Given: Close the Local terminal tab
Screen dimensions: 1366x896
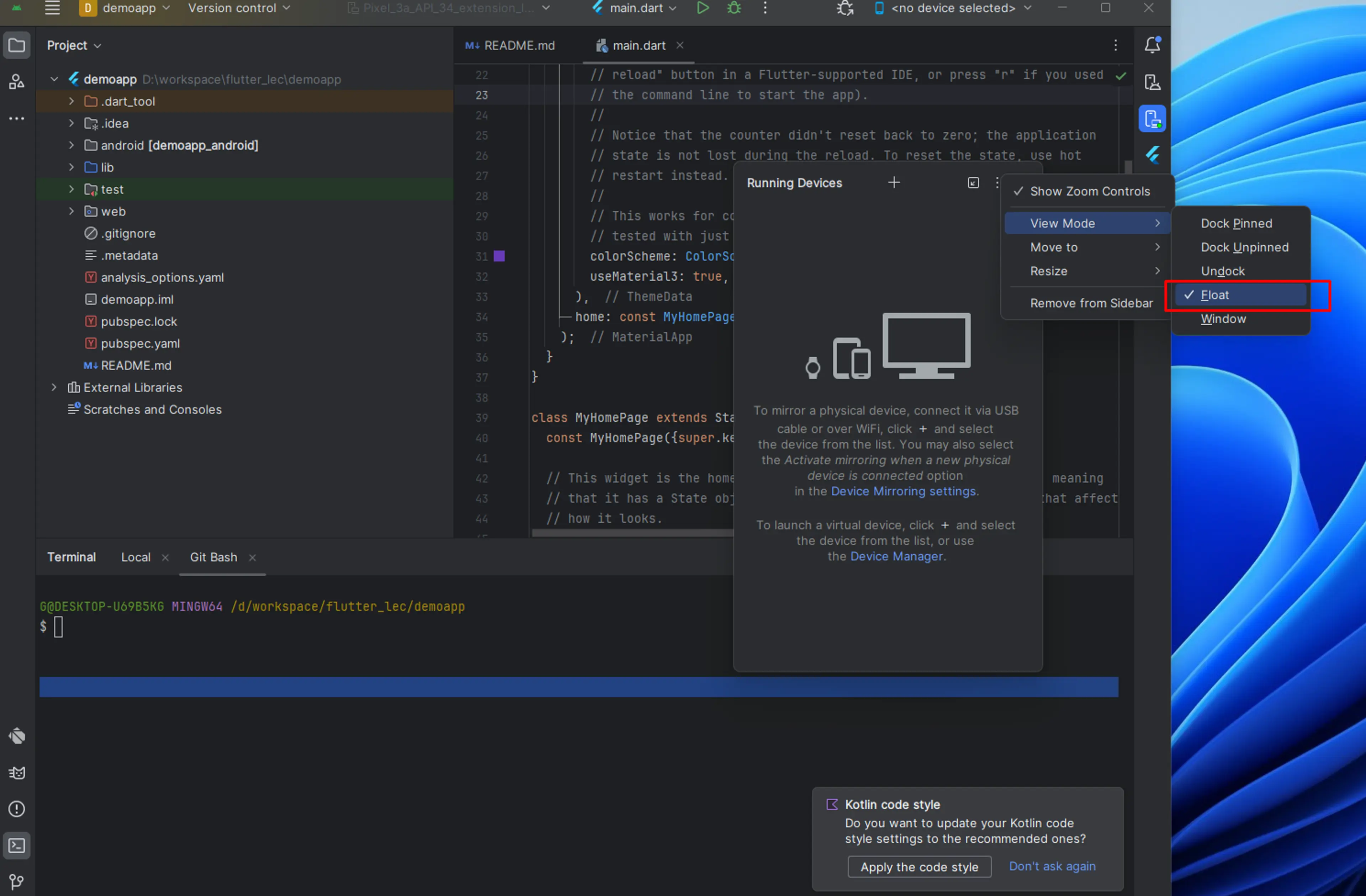Looking at the screenshot, I should (x=165, y=558).
